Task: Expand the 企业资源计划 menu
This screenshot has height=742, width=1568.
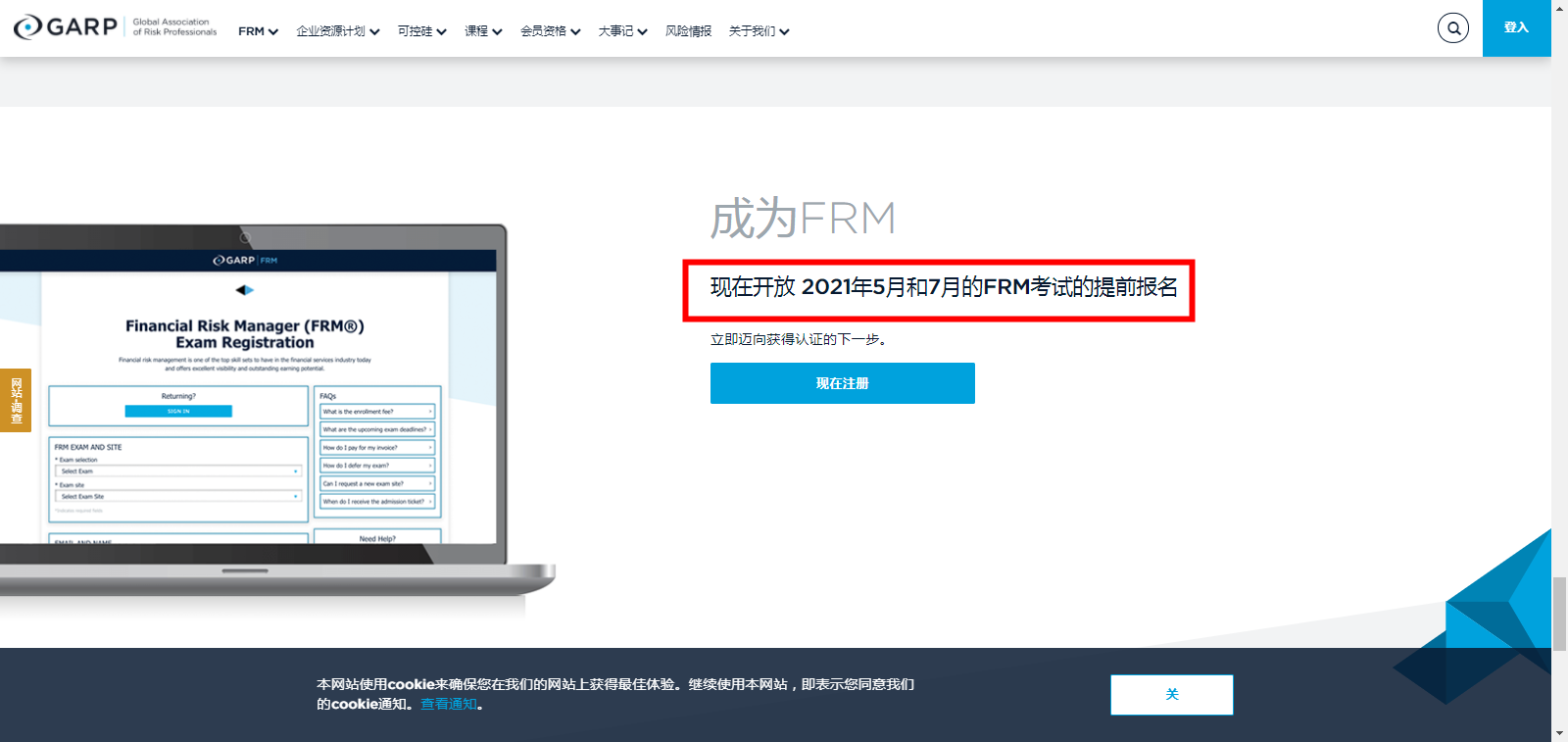Action: pos(338,31)
